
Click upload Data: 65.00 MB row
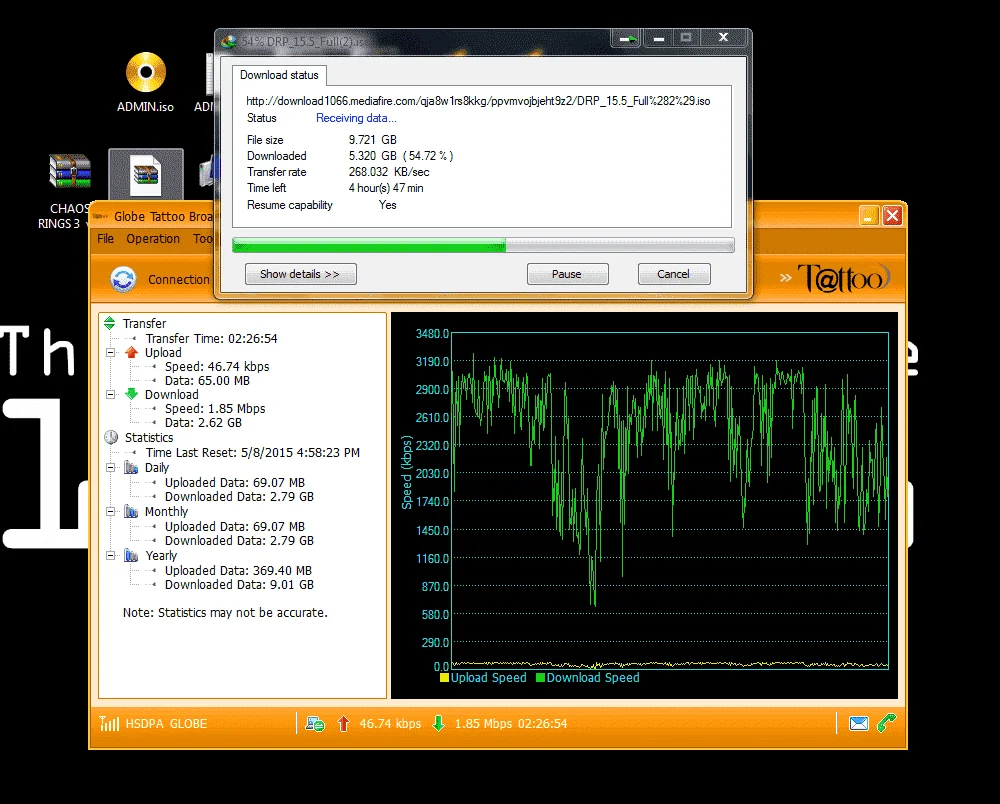pyautogui.click(x=207, y=381)
